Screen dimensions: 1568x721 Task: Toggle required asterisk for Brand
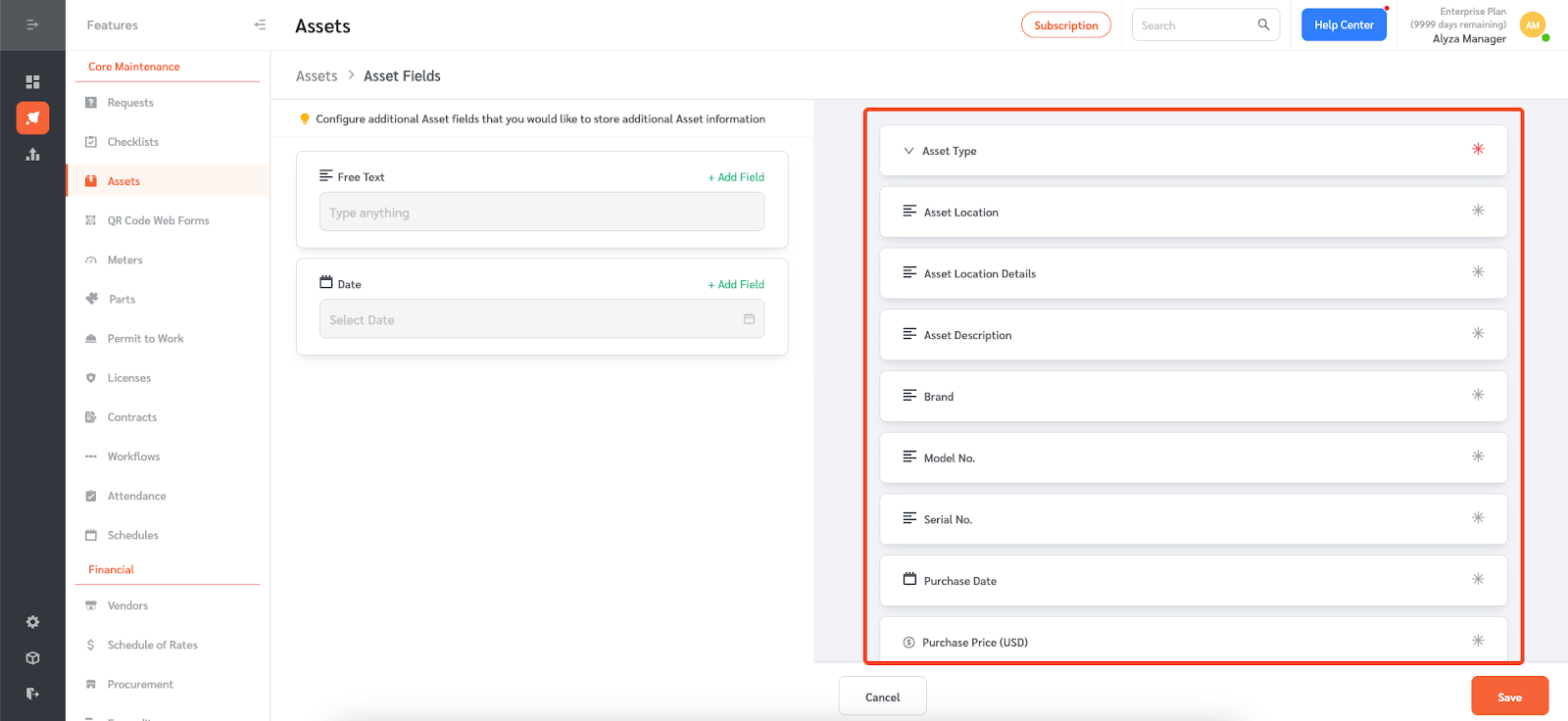point(1478,395)
